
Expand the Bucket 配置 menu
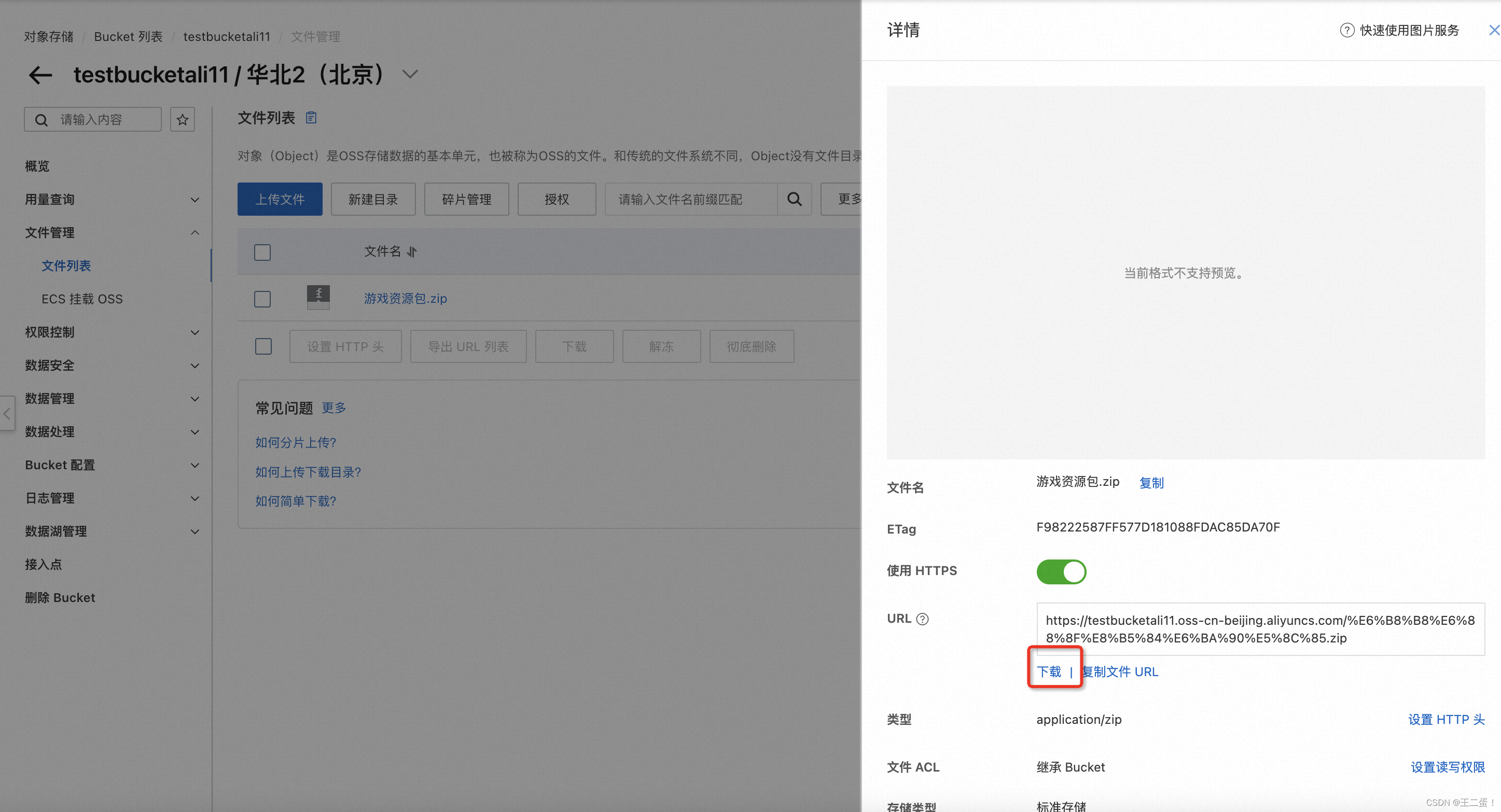(194, 466)
